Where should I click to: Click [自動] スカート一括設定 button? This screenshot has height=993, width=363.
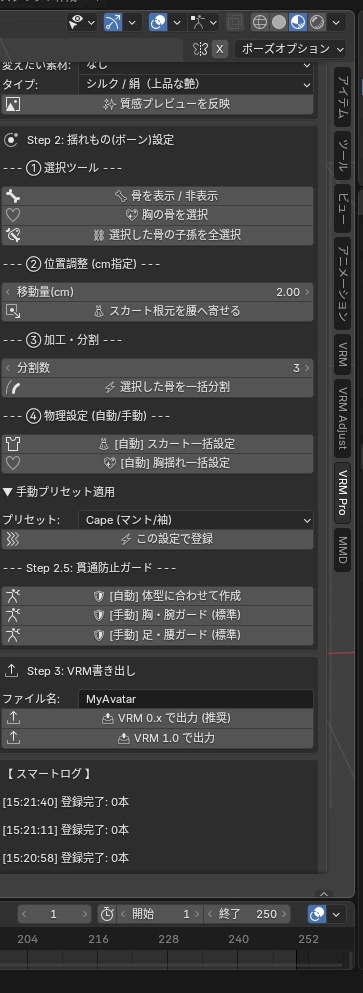157,444
